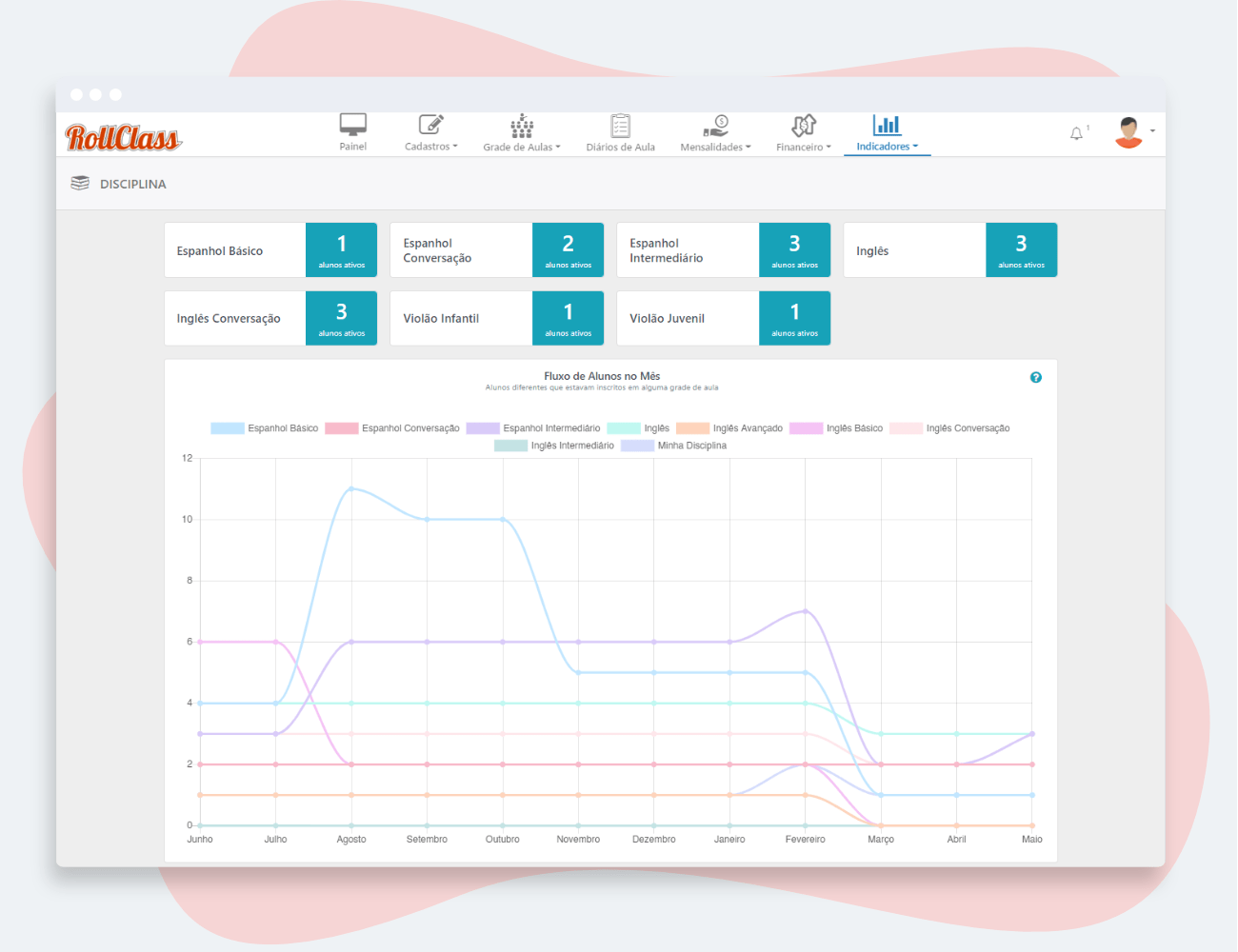Open the Espanhol Conversação discipline card
1238x952 pixels.
click(x=497, y=250)
